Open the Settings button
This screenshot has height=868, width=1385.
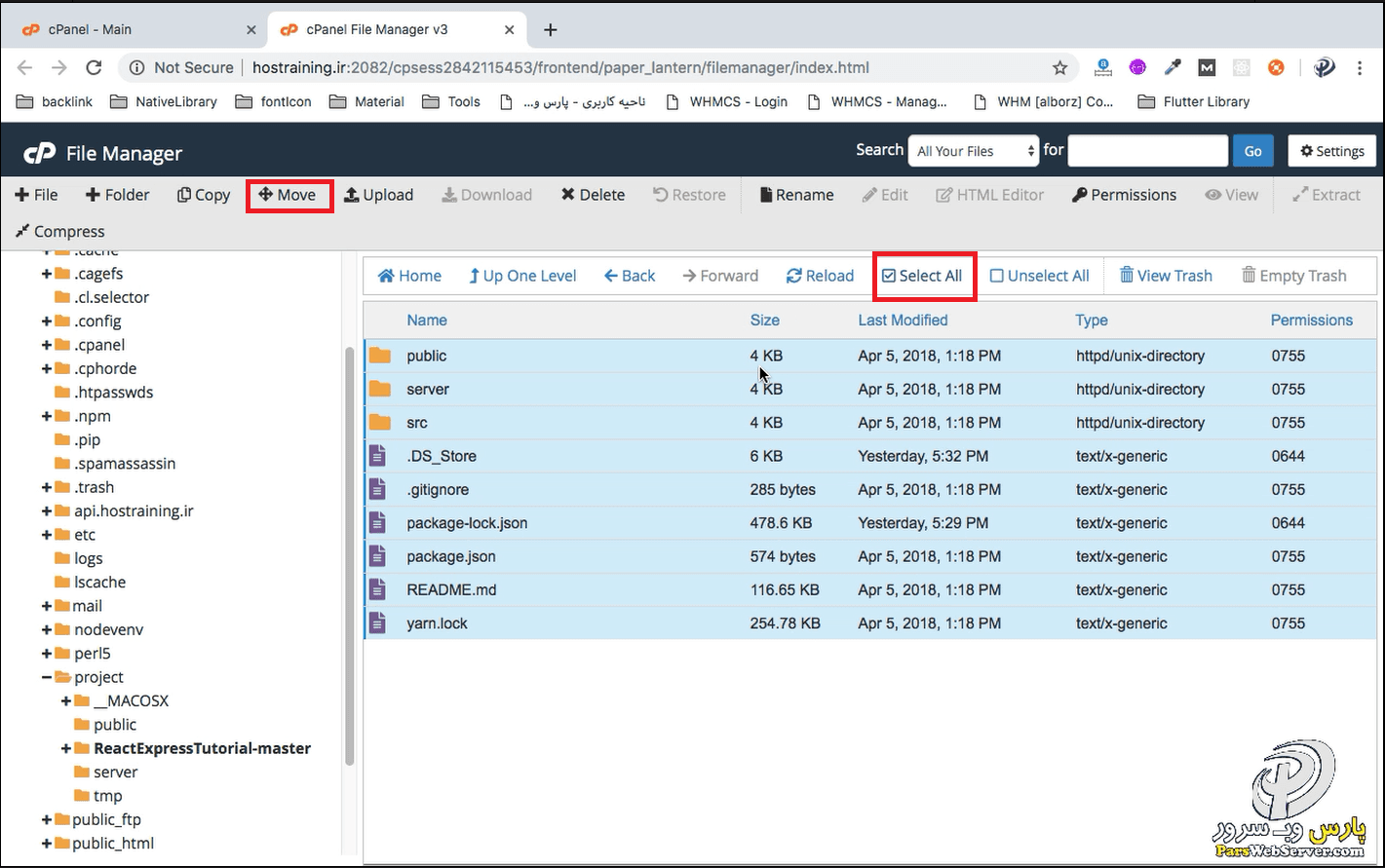(x=1331, y=151)
